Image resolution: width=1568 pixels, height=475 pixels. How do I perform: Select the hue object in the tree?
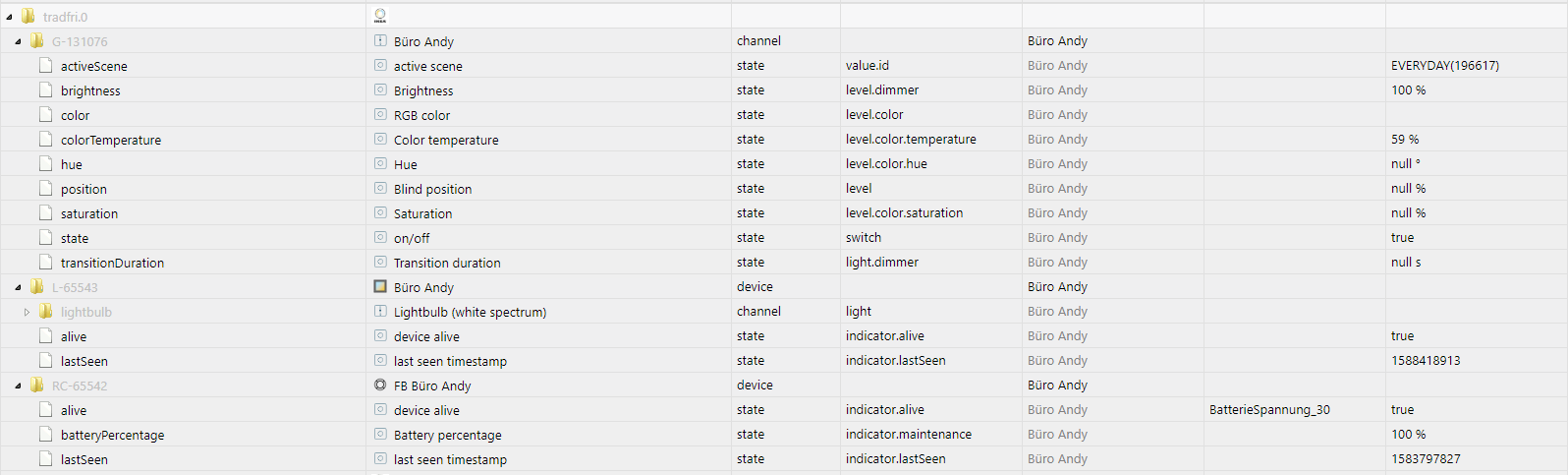(x=72, y=164)
